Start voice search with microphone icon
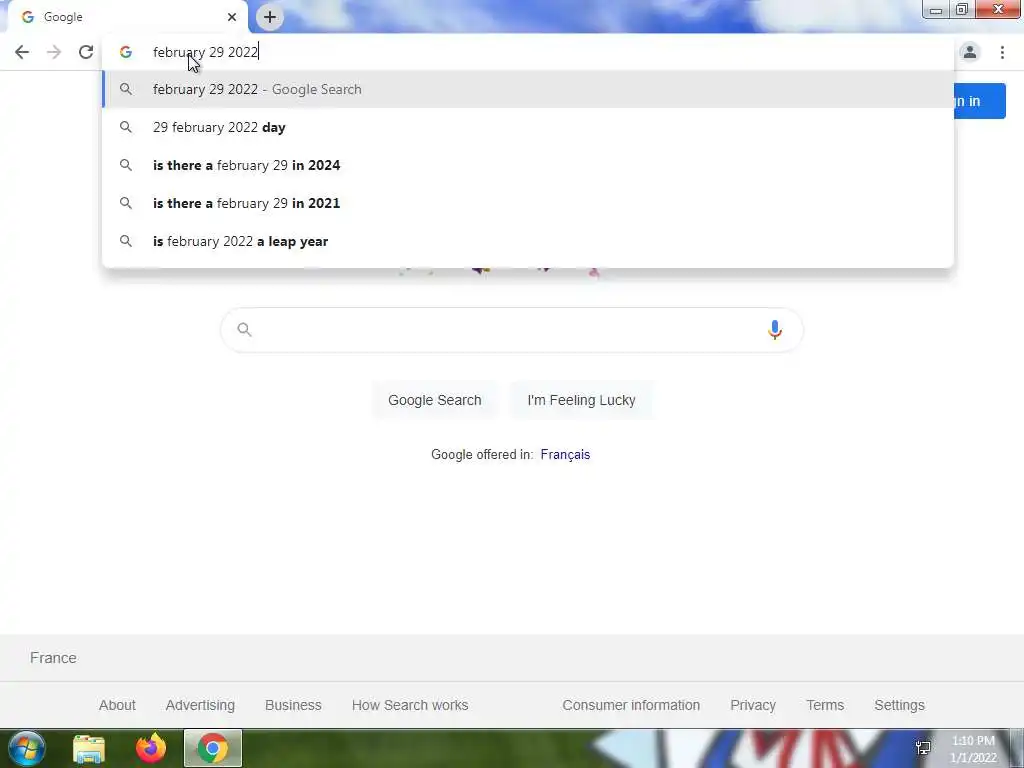Image resolution: width=1024 pixels, height=768 pixels. [775, 330]
